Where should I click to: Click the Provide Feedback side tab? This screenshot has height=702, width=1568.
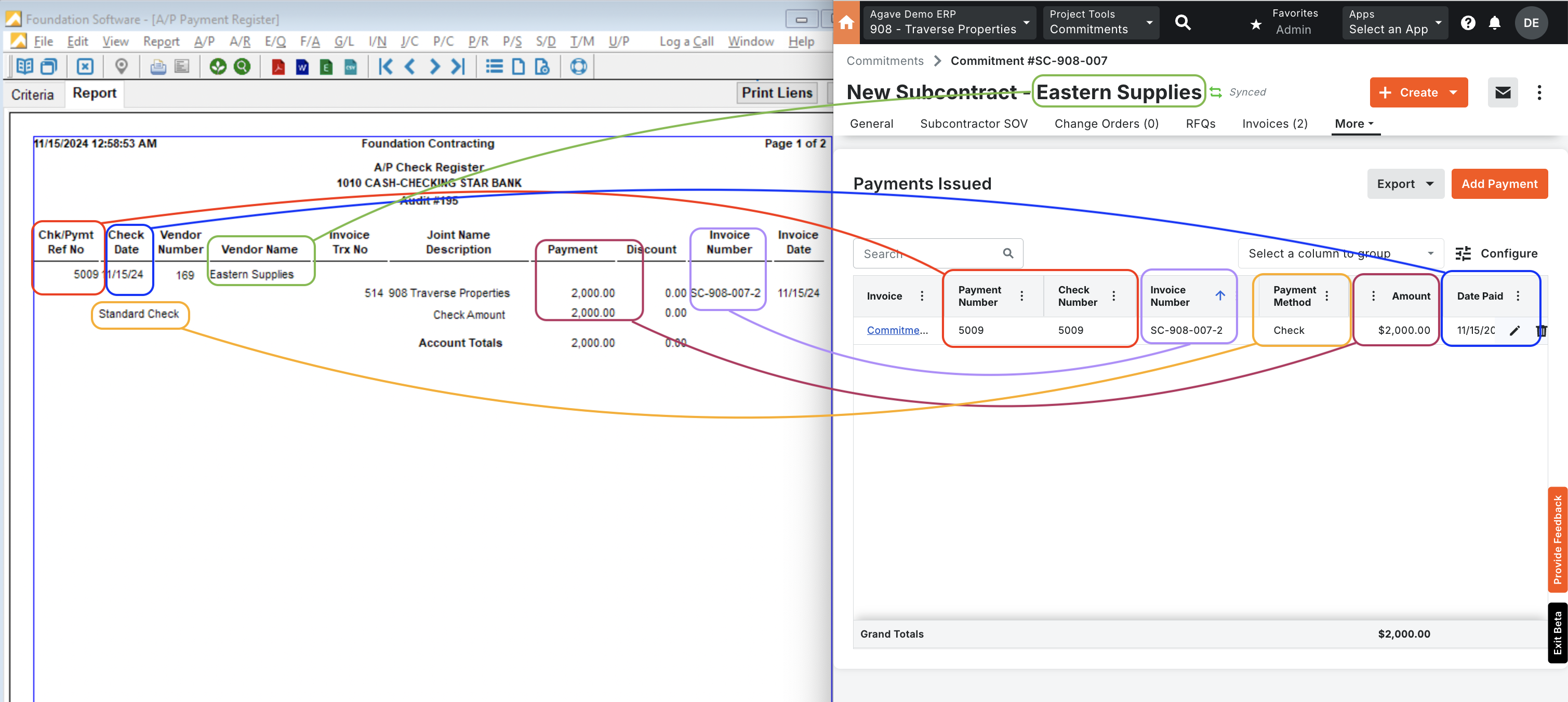point(1557,539)
